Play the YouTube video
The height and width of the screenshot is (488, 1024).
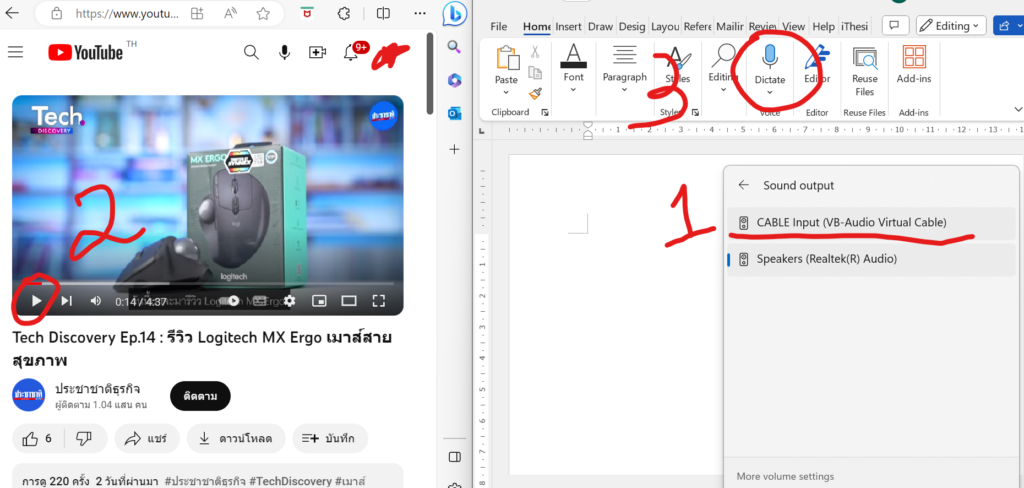(37, 301)
